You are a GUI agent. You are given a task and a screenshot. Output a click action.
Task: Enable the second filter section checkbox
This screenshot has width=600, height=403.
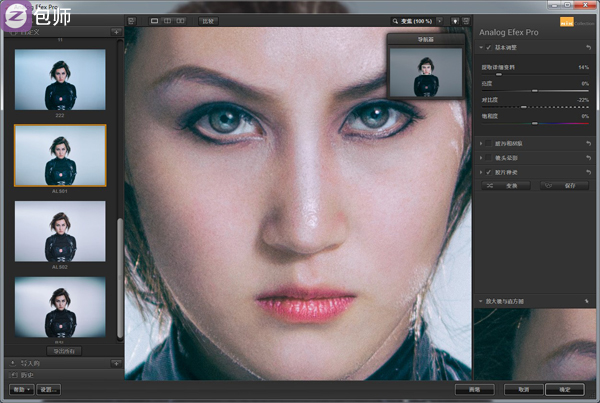tap(489, 143)
